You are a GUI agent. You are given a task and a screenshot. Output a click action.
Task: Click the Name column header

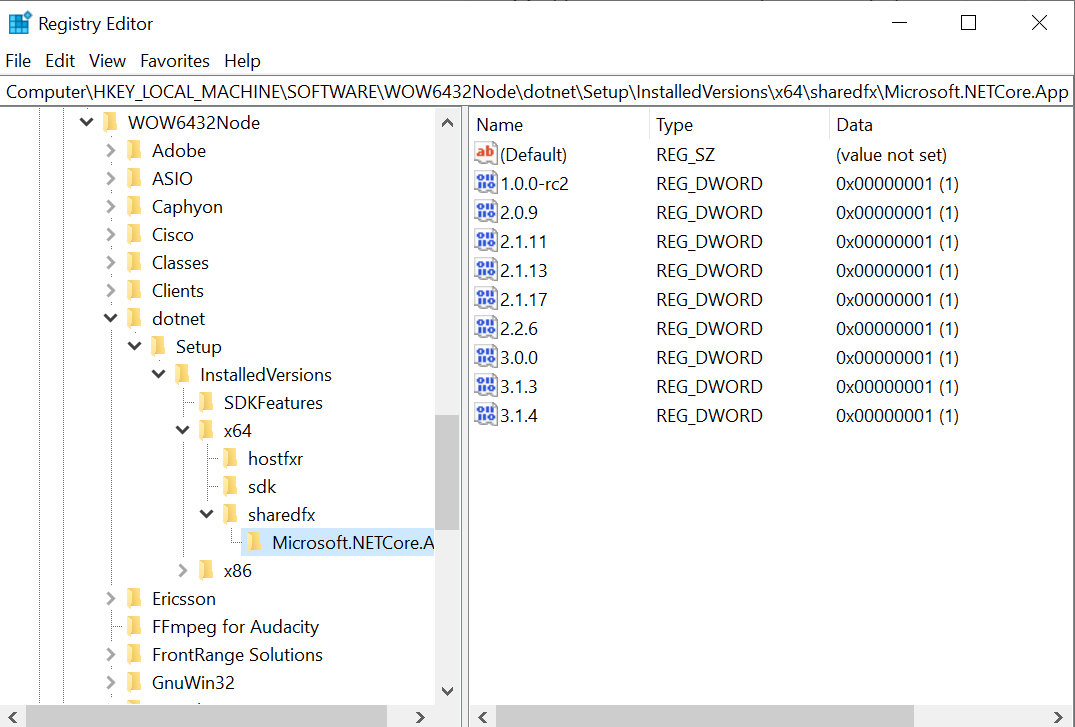[x=559, y=125]
